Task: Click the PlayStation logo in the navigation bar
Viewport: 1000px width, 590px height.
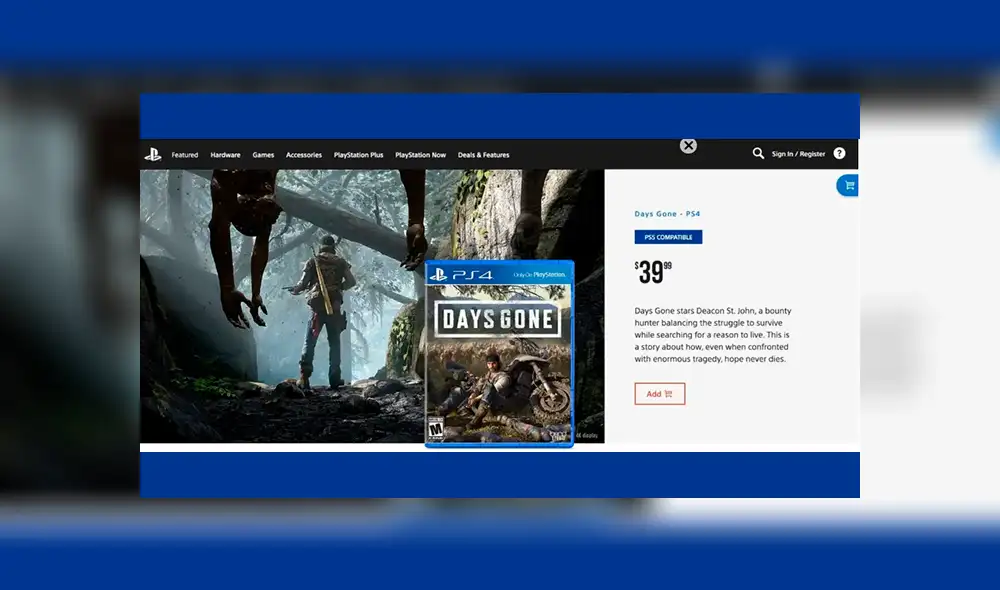Action: point(156,155)
